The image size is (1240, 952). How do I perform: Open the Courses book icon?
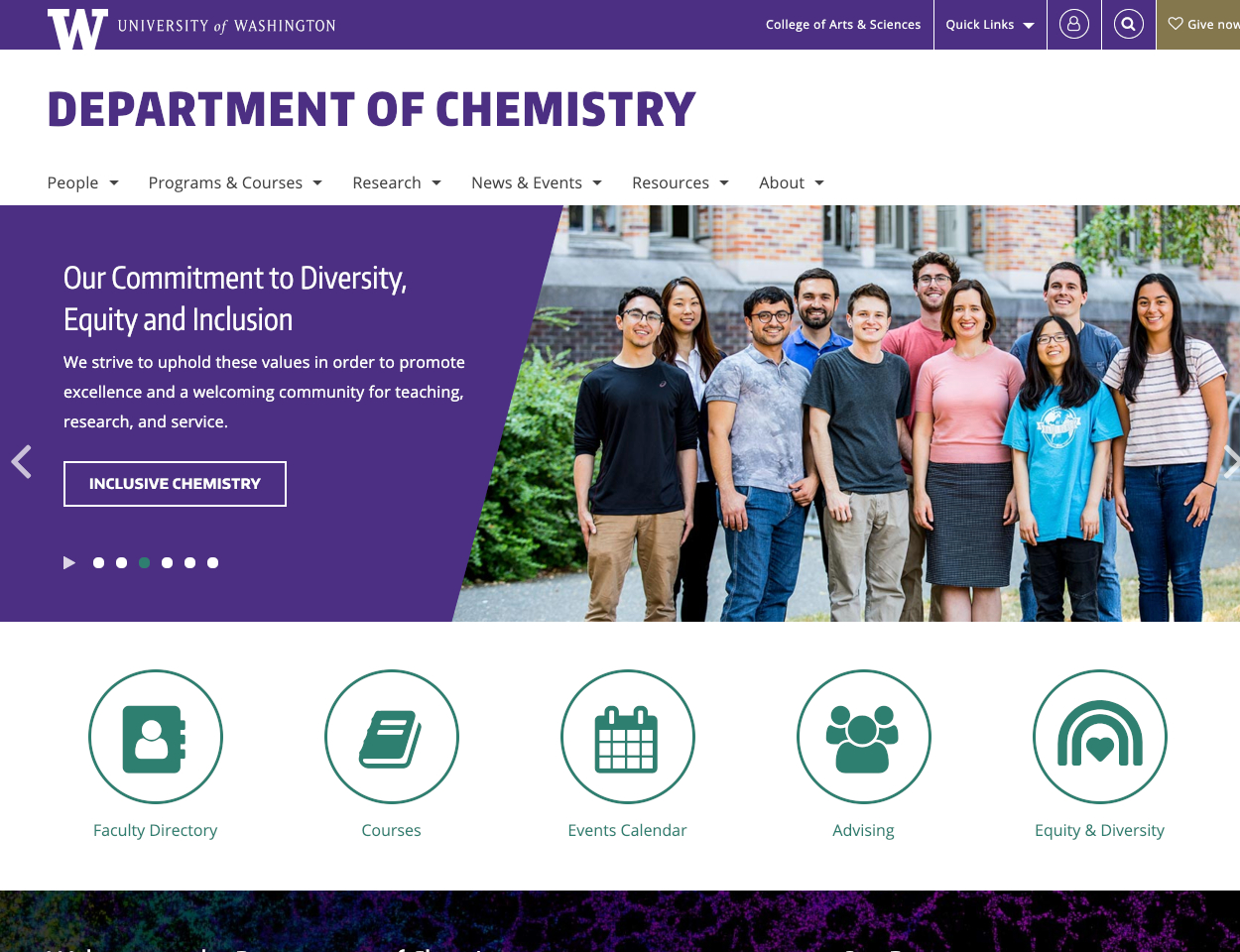coord(391,738)
